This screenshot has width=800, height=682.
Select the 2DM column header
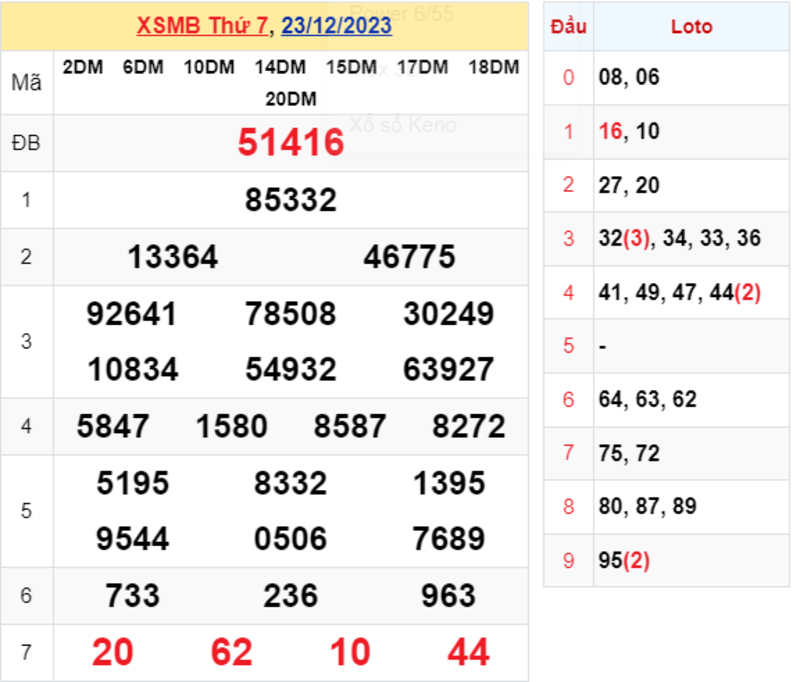point(81,68)
